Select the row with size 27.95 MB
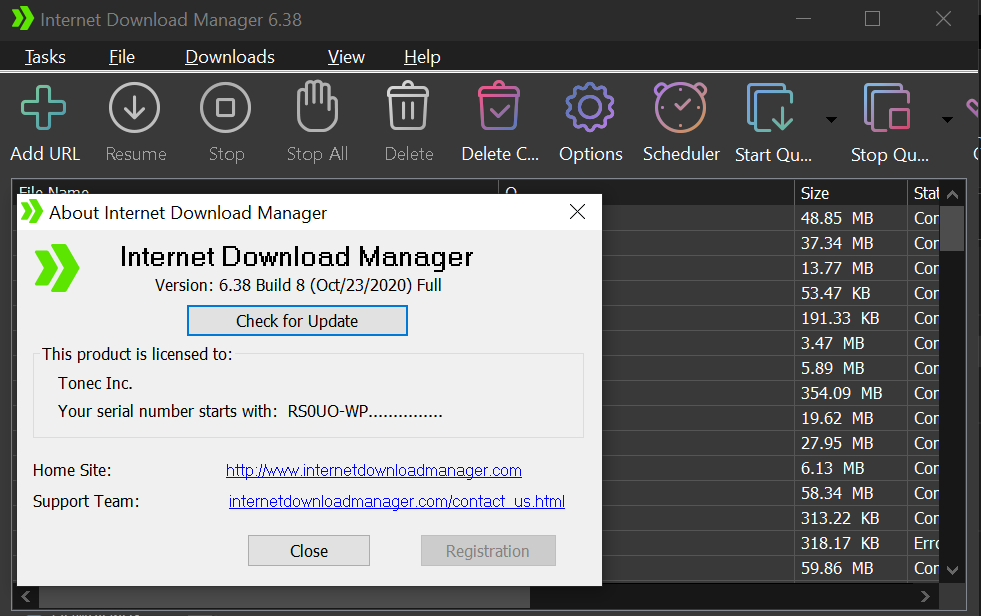The image size is (981, 616). click(770, 443)
